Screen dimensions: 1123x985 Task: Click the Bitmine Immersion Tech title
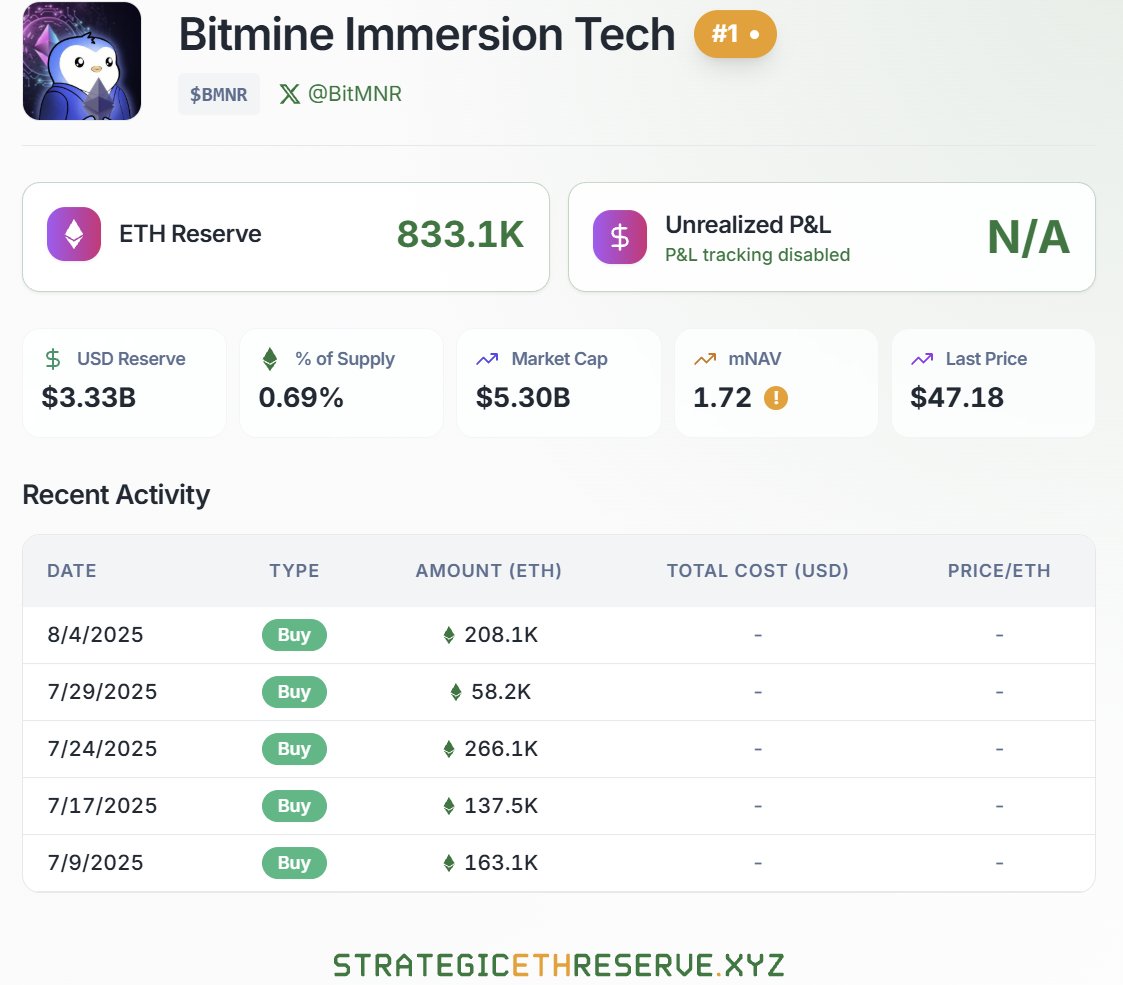(427, 34)
